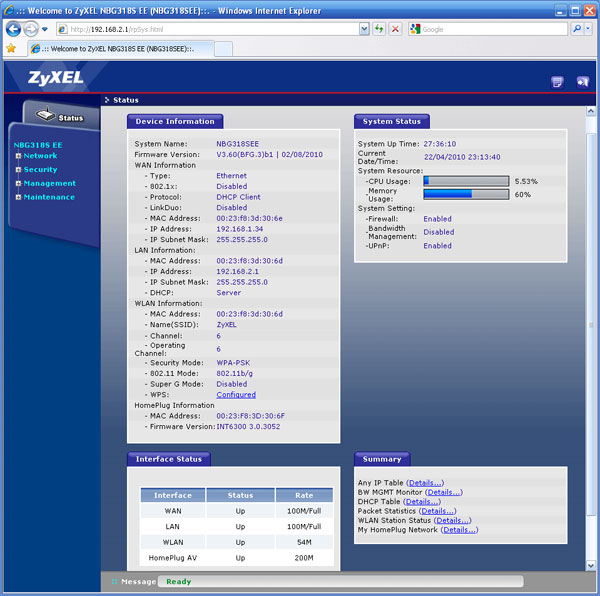Click the Rate column header
Viewport: 600px width, 596px height.
coord(304,495)
